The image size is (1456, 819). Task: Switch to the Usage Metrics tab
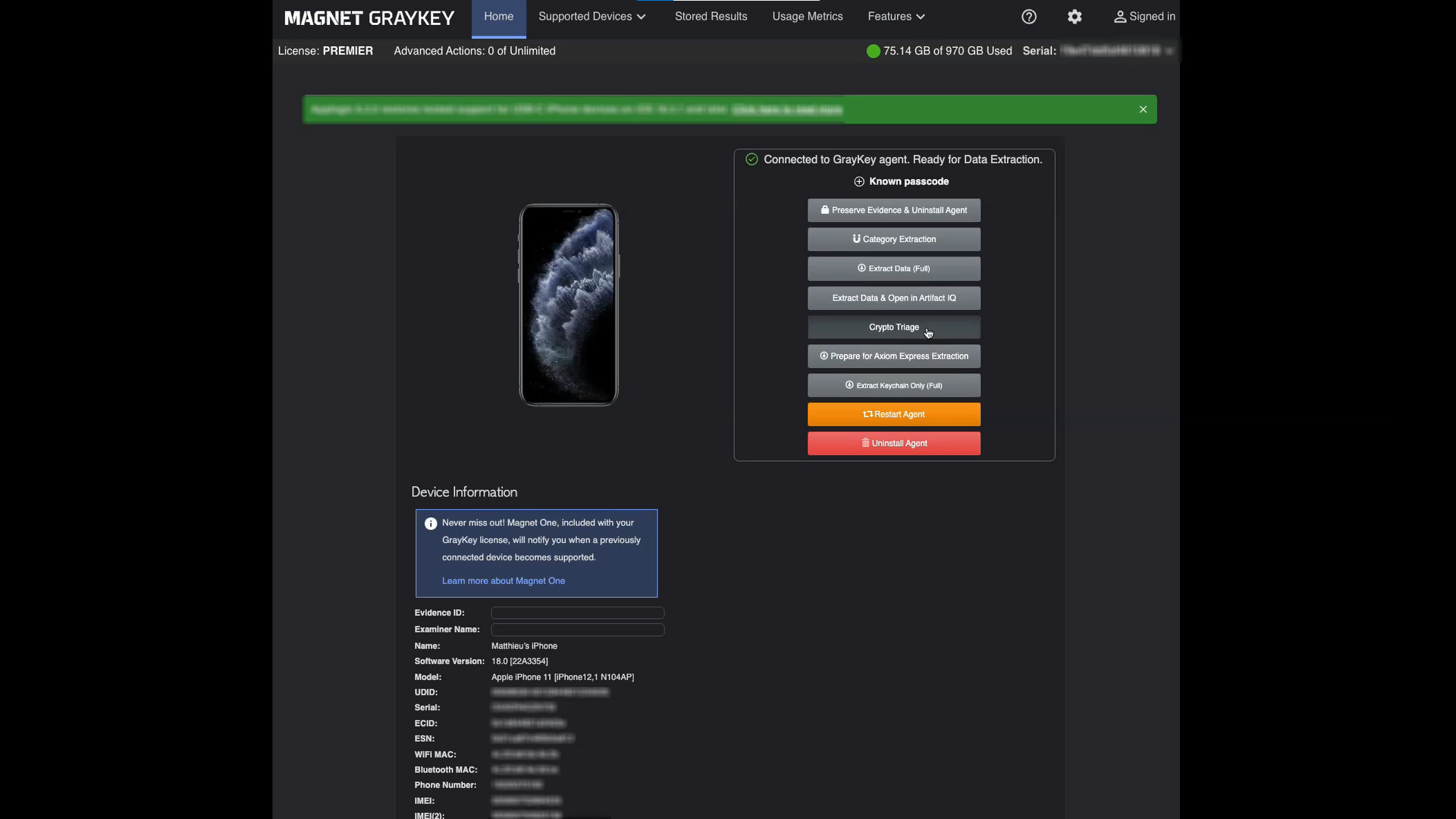click(x=807, y=17)
